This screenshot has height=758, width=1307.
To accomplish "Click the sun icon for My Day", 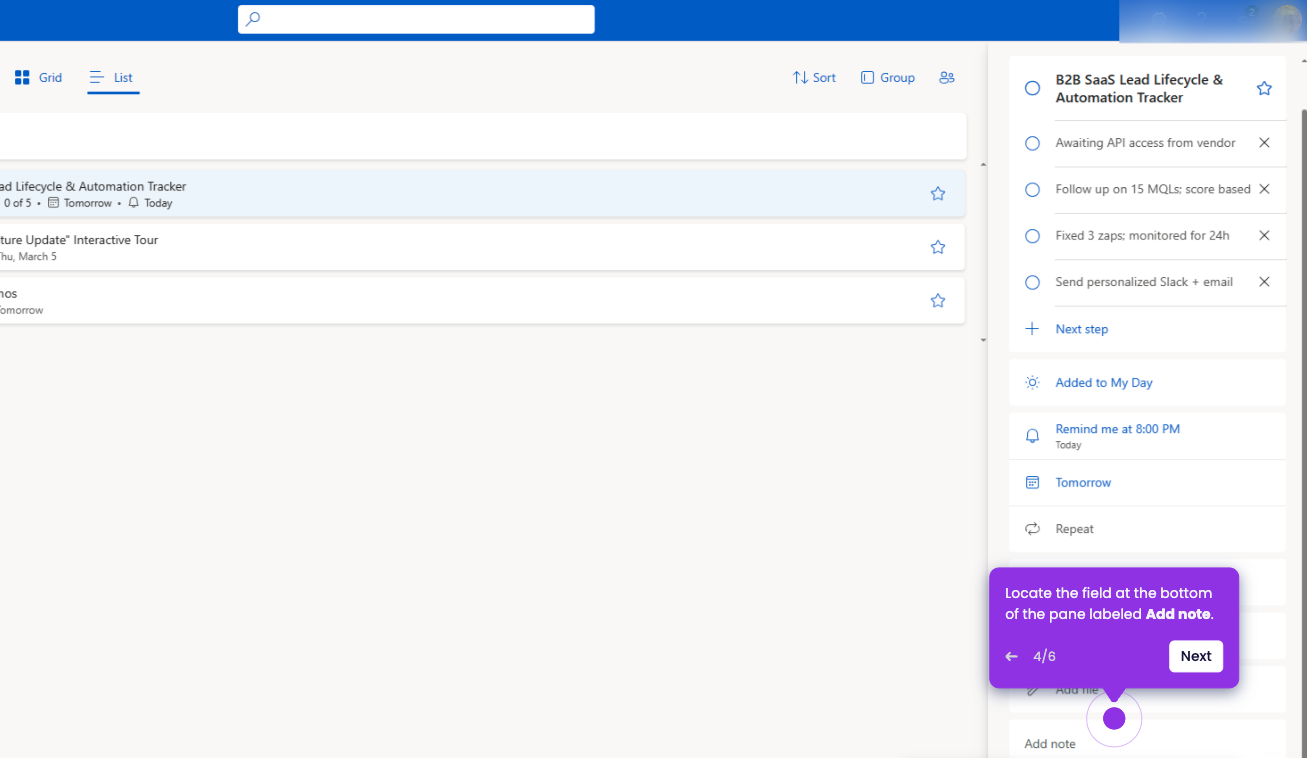I will [1033, 383].
